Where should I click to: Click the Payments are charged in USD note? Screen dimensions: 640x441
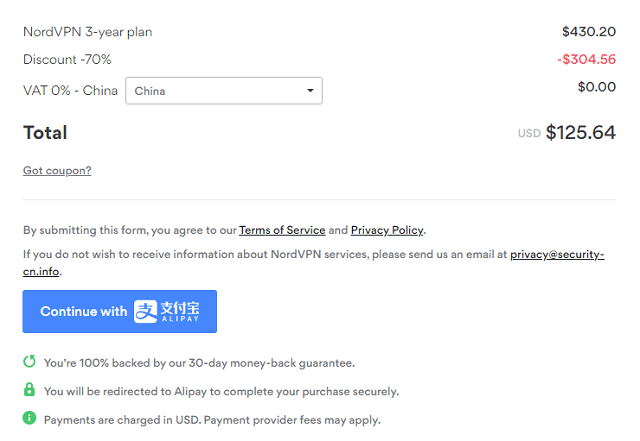click(x=212, y=419)
